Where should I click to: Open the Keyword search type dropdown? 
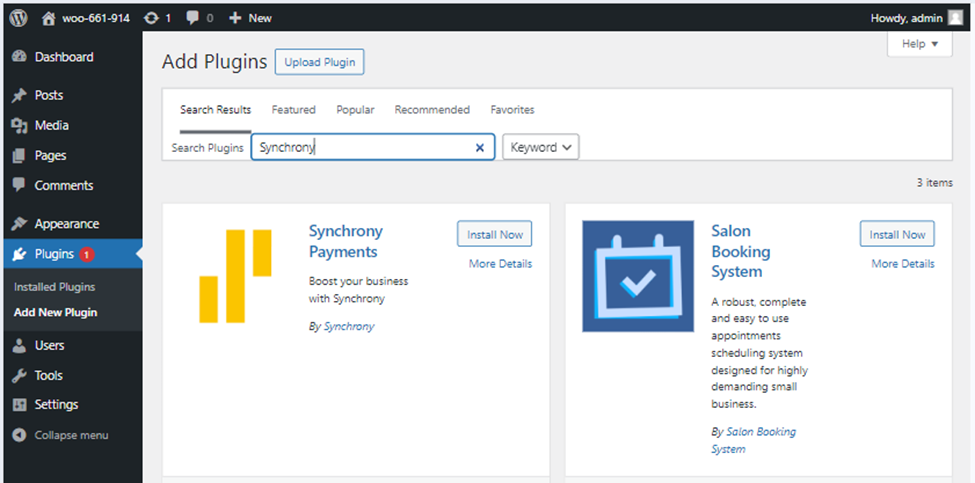tap(540, 147)
